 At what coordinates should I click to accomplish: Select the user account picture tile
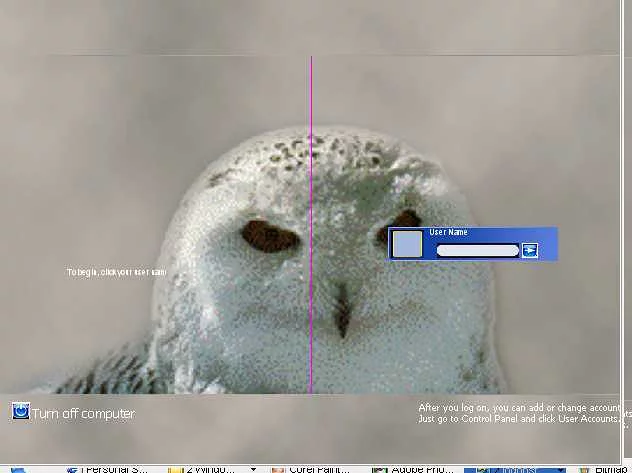point(407,244)
